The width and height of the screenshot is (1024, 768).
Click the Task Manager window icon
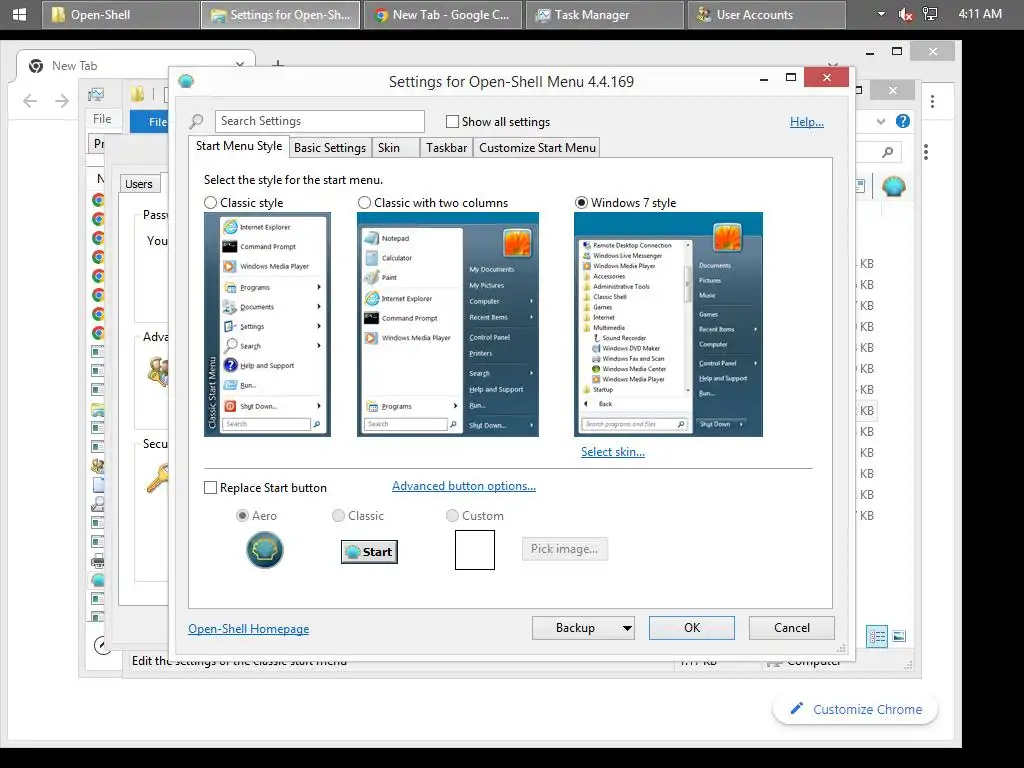tap(96, 95)
